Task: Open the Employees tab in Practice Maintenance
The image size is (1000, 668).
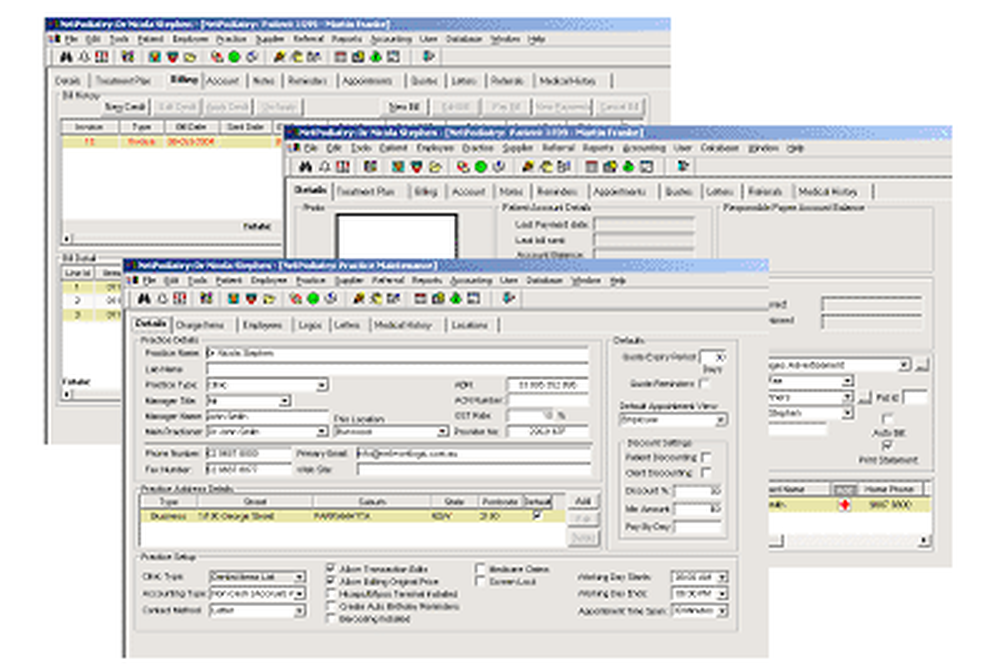Action: click(x=262, y=325)
